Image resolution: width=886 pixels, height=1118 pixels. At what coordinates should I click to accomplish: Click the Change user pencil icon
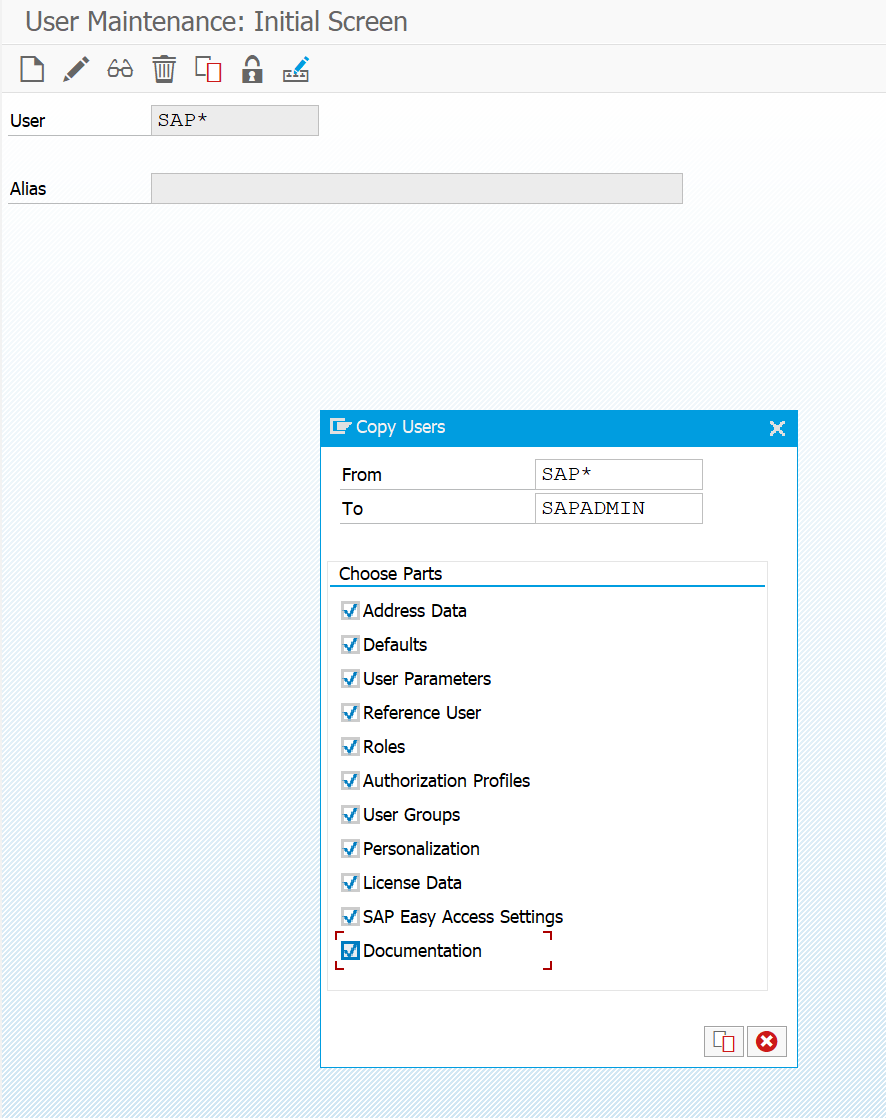[76, 69]
